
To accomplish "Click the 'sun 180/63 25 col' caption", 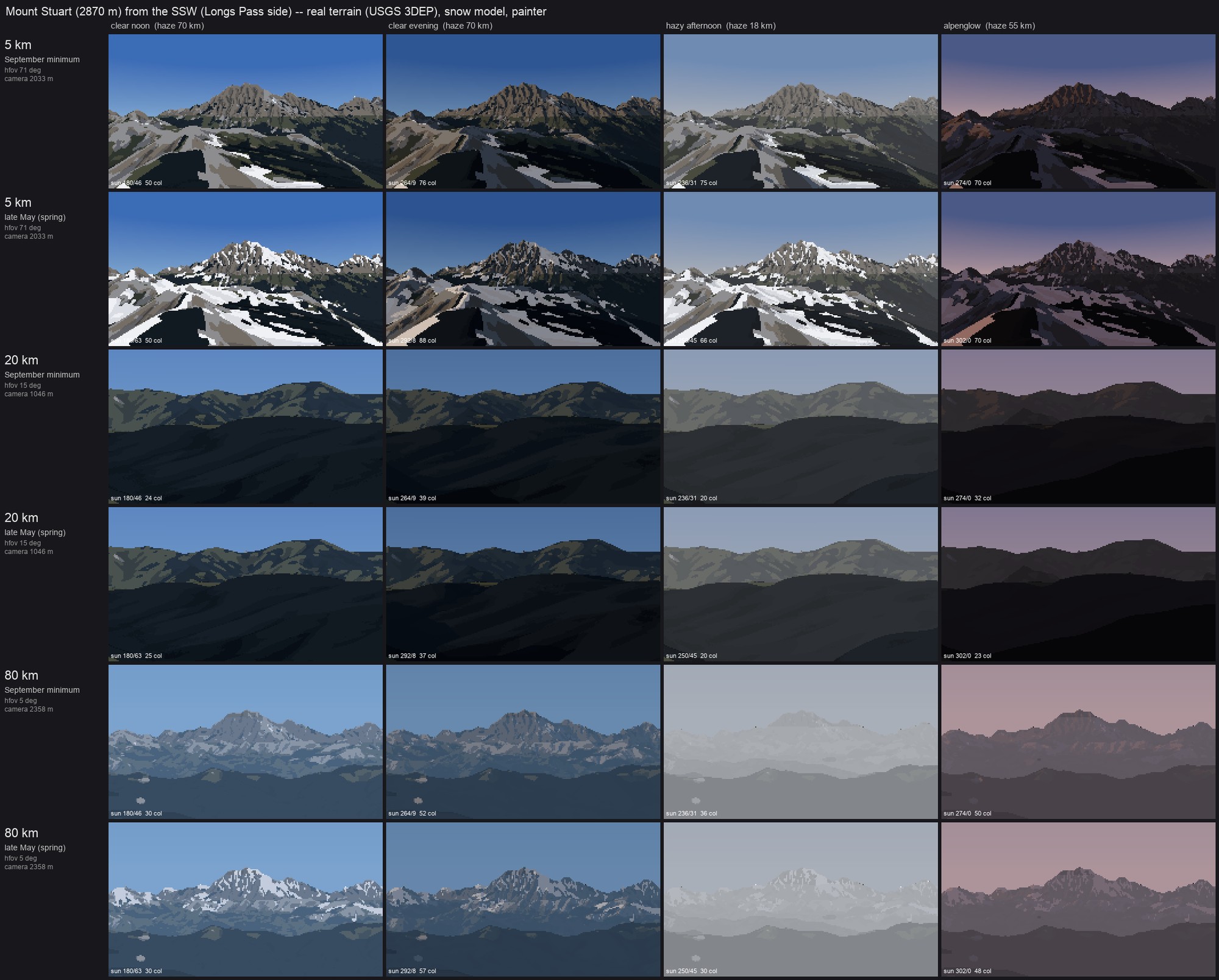I will click(137, 656).
